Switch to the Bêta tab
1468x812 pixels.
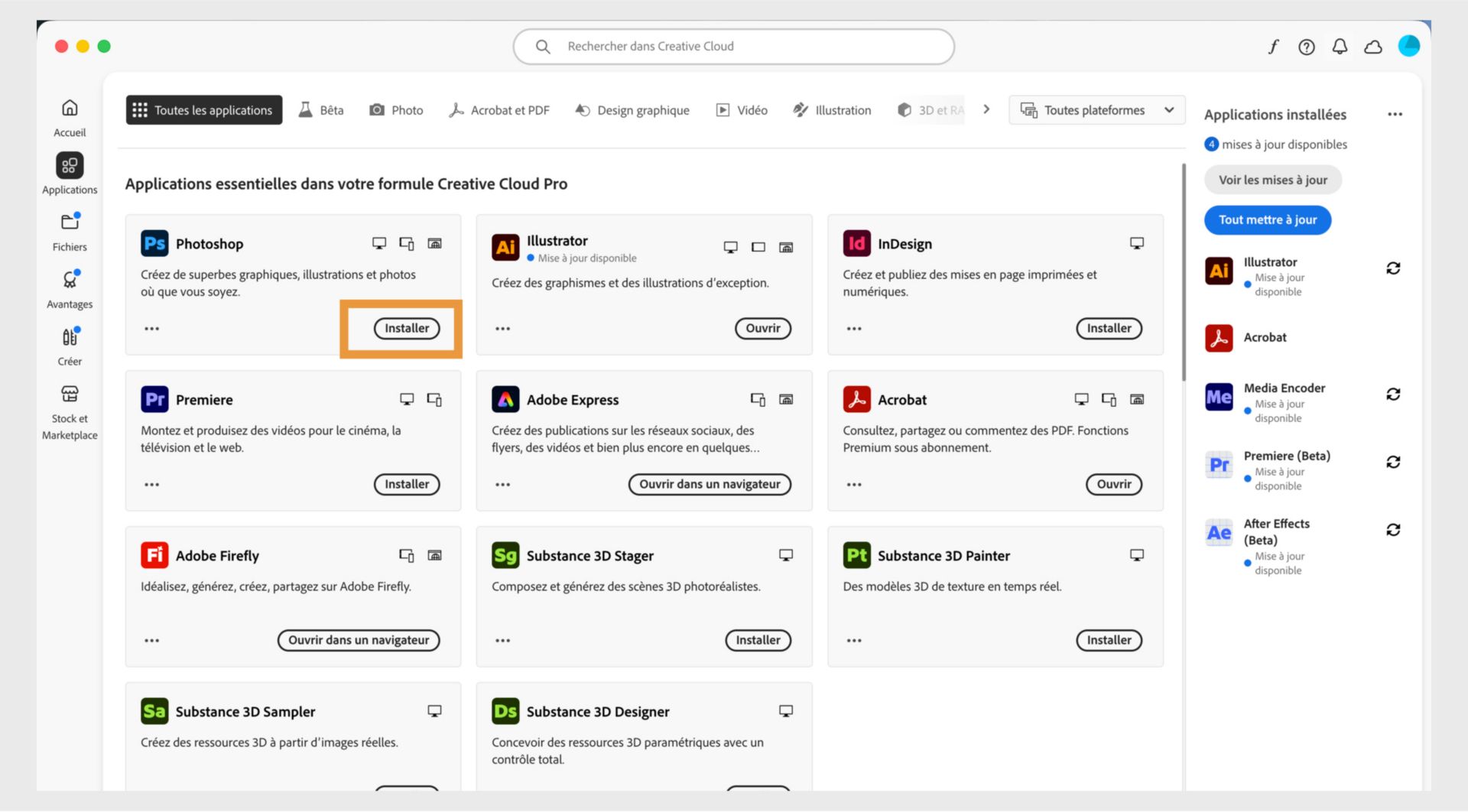321,110
